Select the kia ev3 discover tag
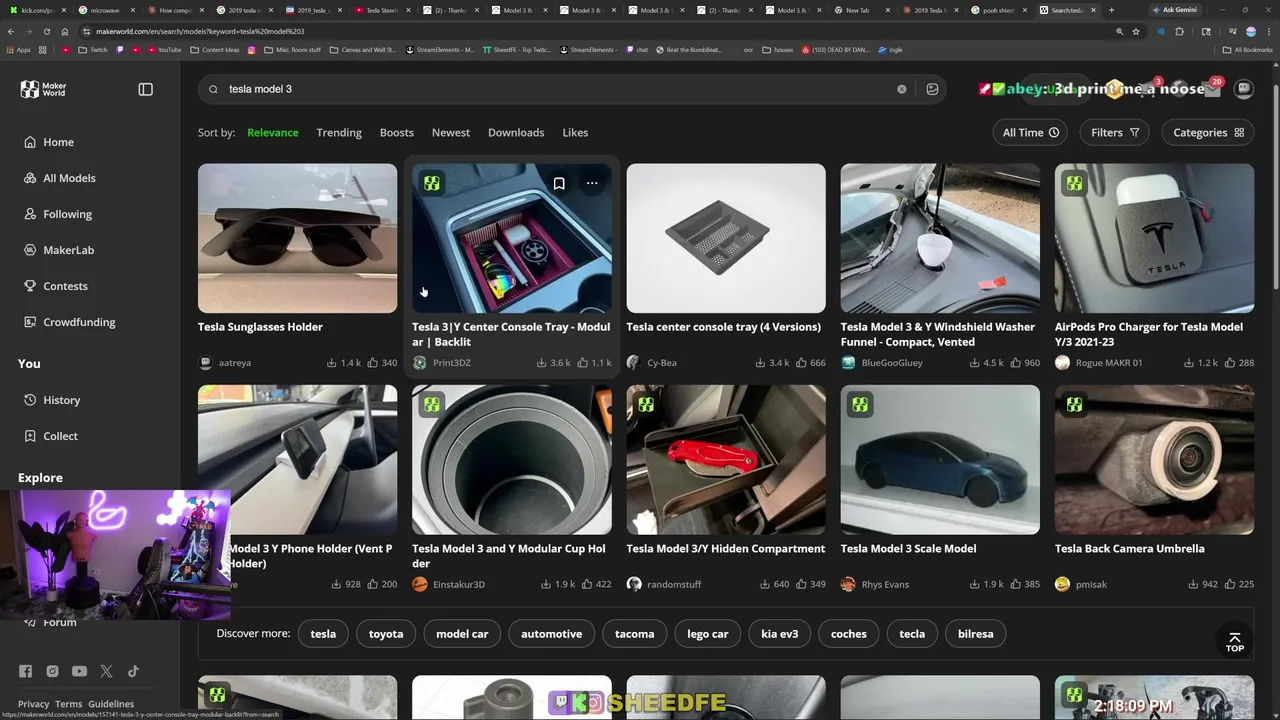The image size is (1280, 720). click(780, 634)
